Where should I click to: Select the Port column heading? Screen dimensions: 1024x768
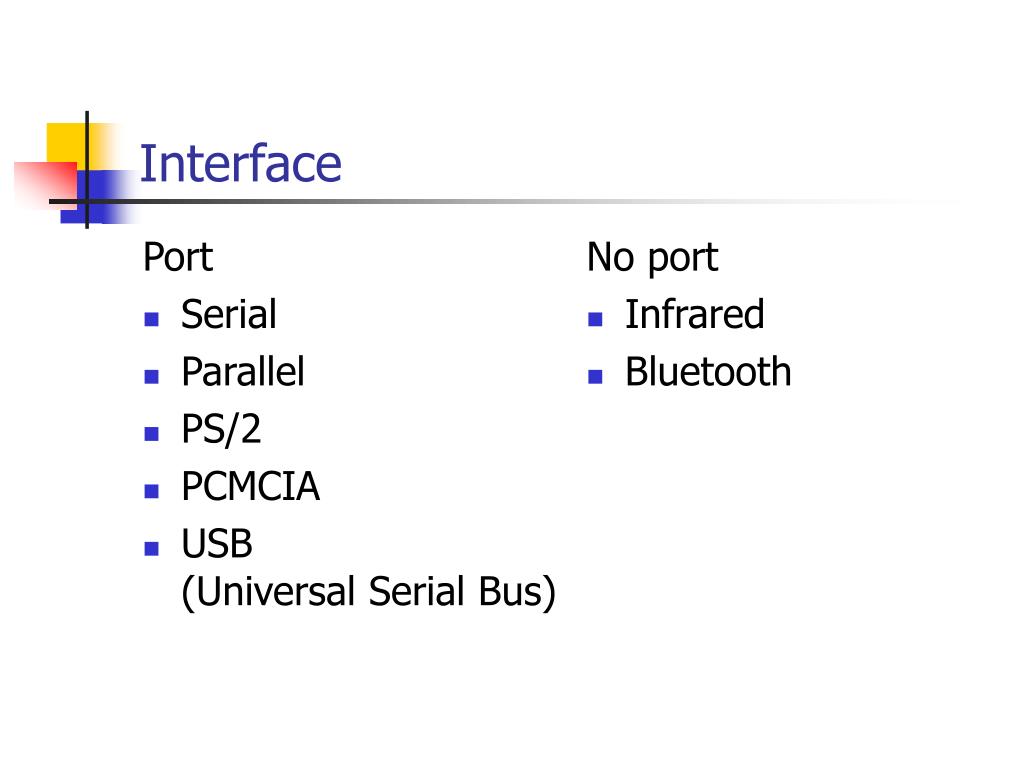(x=178, y=257)
